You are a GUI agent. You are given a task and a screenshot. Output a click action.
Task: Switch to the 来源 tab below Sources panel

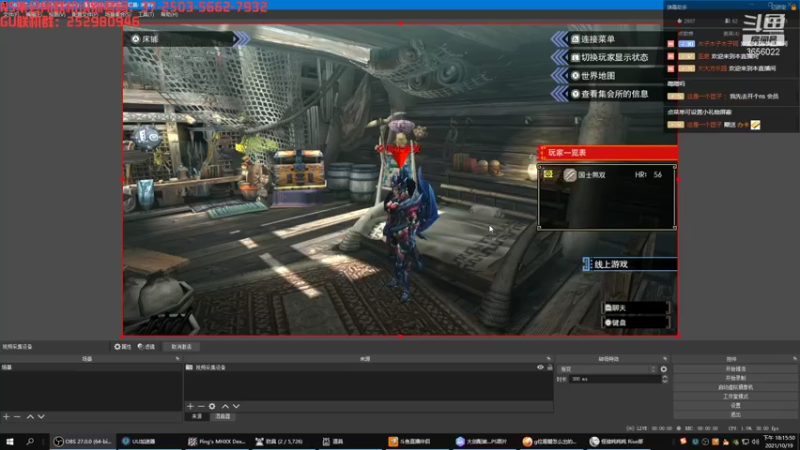[x=196, y=416]
